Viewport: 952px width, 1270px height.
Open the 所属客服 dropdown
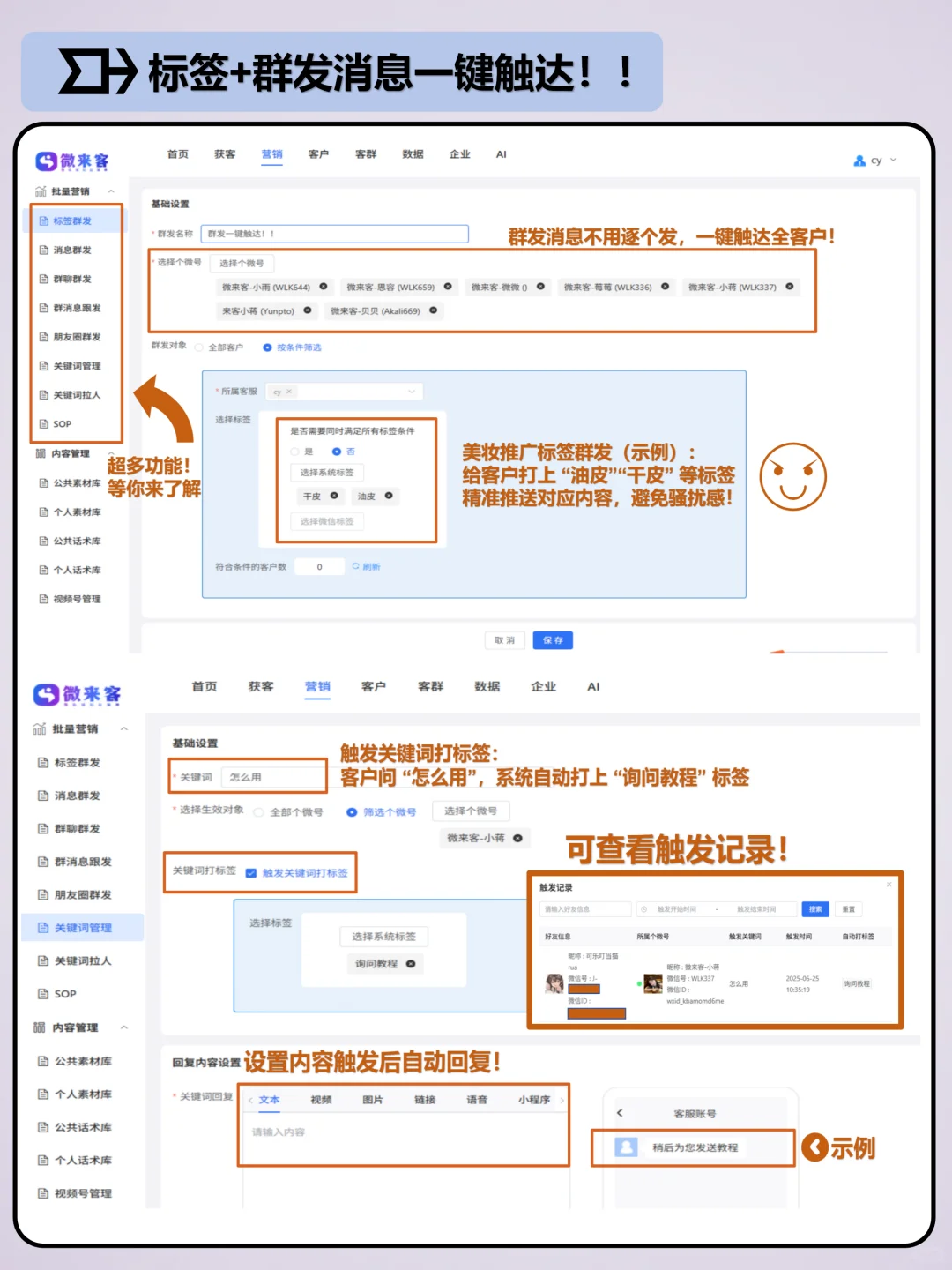point(370,391)
